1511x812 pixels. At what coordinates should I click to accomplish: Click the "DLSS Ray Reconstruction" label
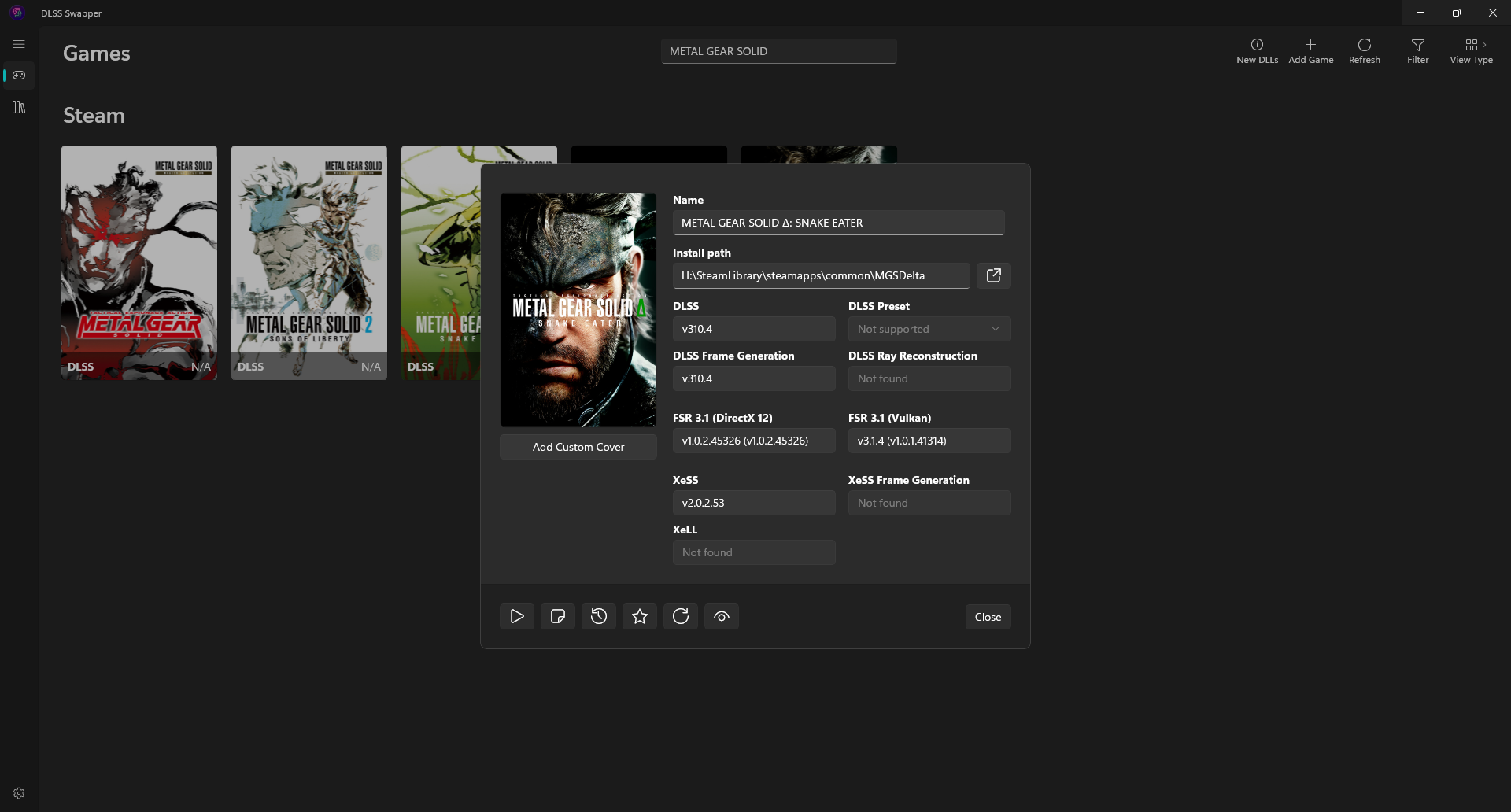[913, 356]
